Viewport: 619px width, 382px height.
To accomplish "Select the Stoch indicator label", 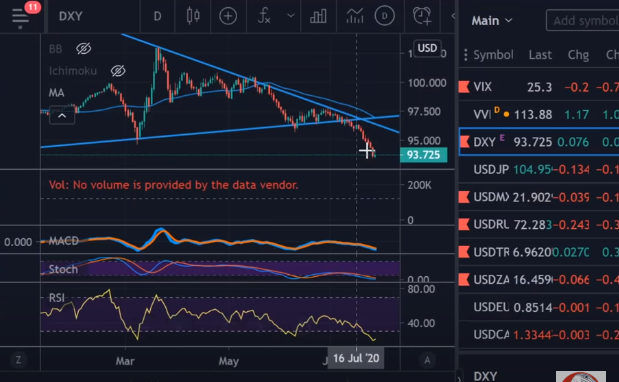I will coord(63,270).
